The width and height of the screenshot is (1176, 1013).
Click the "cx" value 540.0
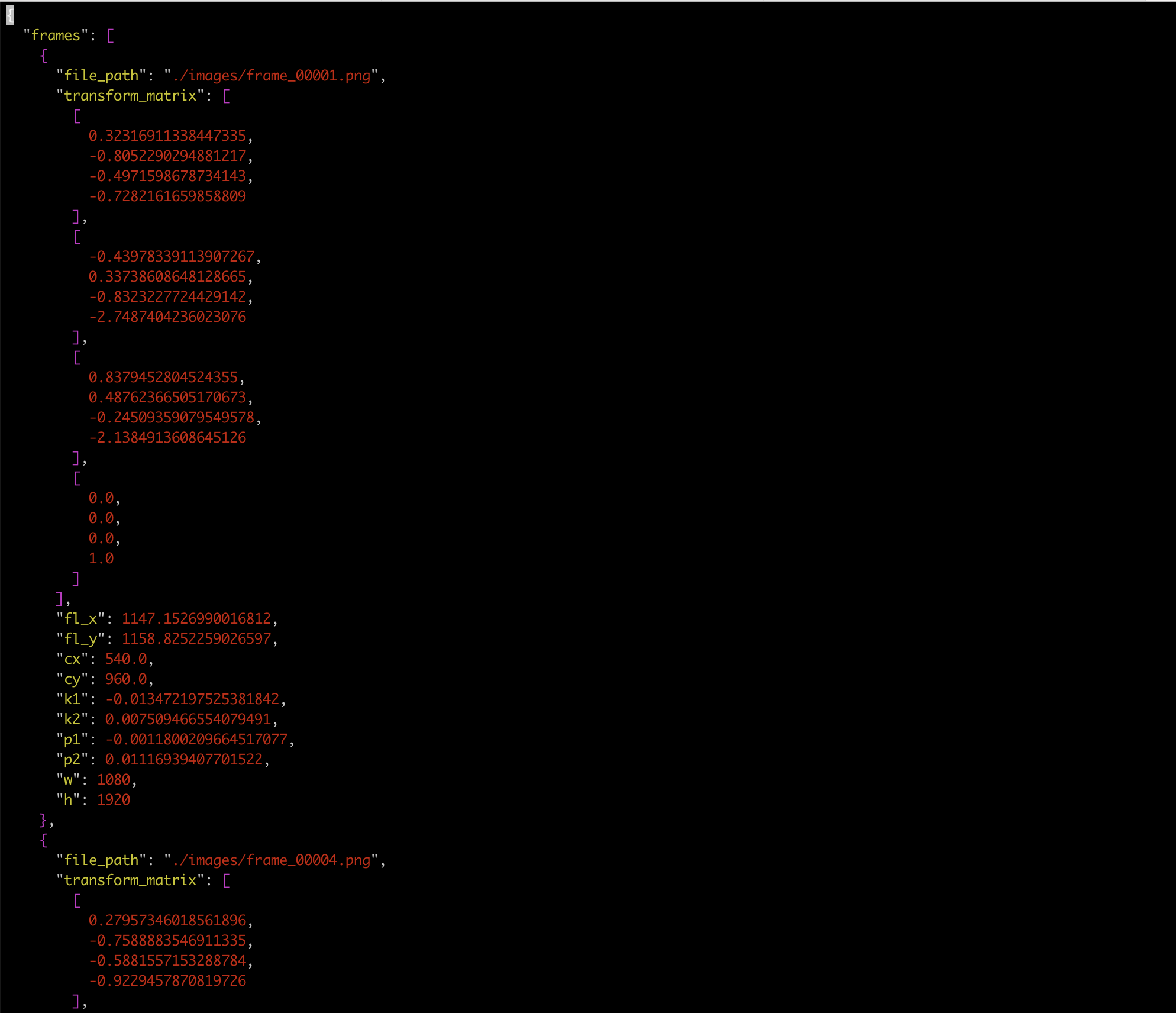[x=126, y=659]
